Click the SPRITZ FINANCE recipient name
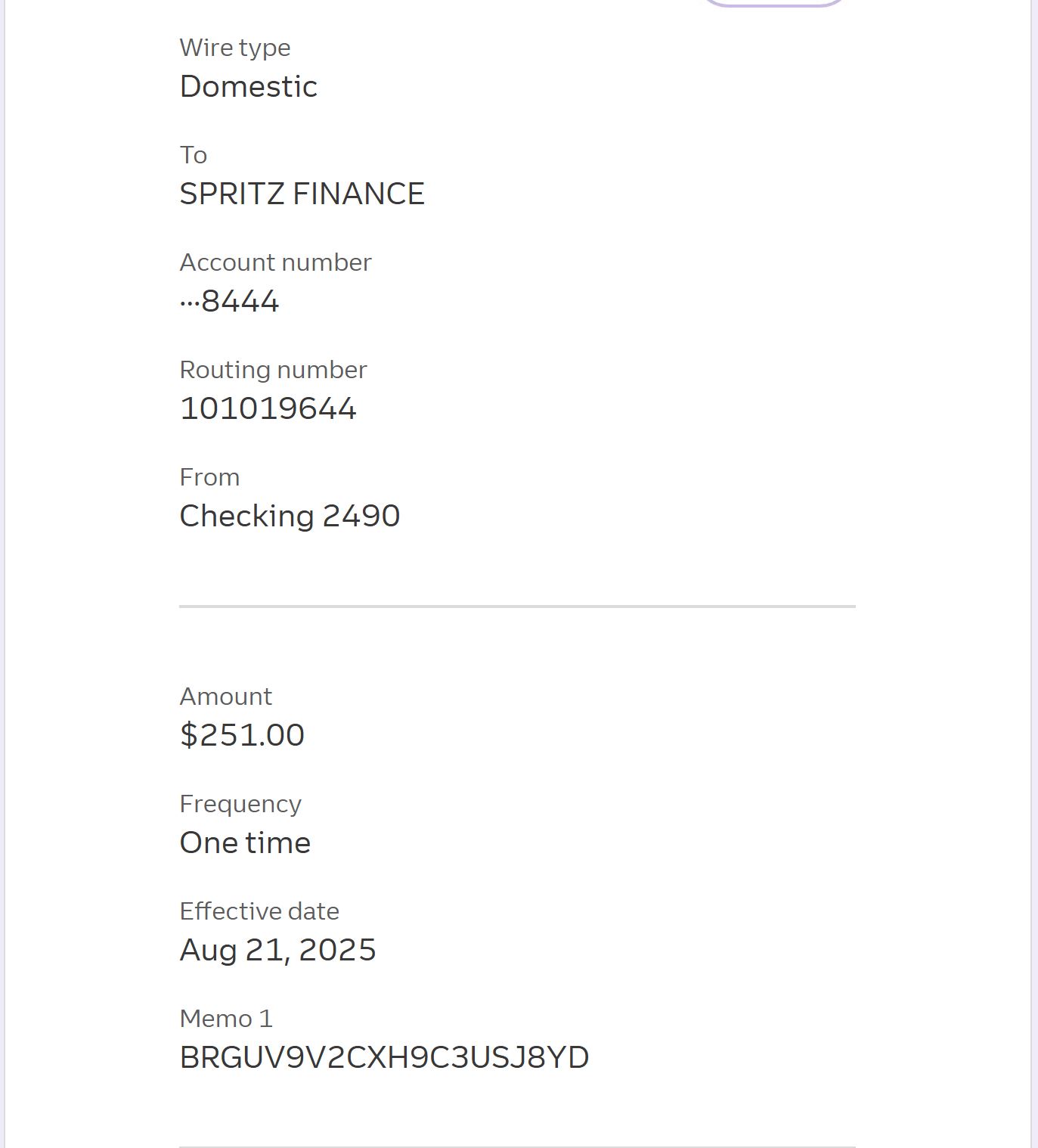 tap(302, 194)
